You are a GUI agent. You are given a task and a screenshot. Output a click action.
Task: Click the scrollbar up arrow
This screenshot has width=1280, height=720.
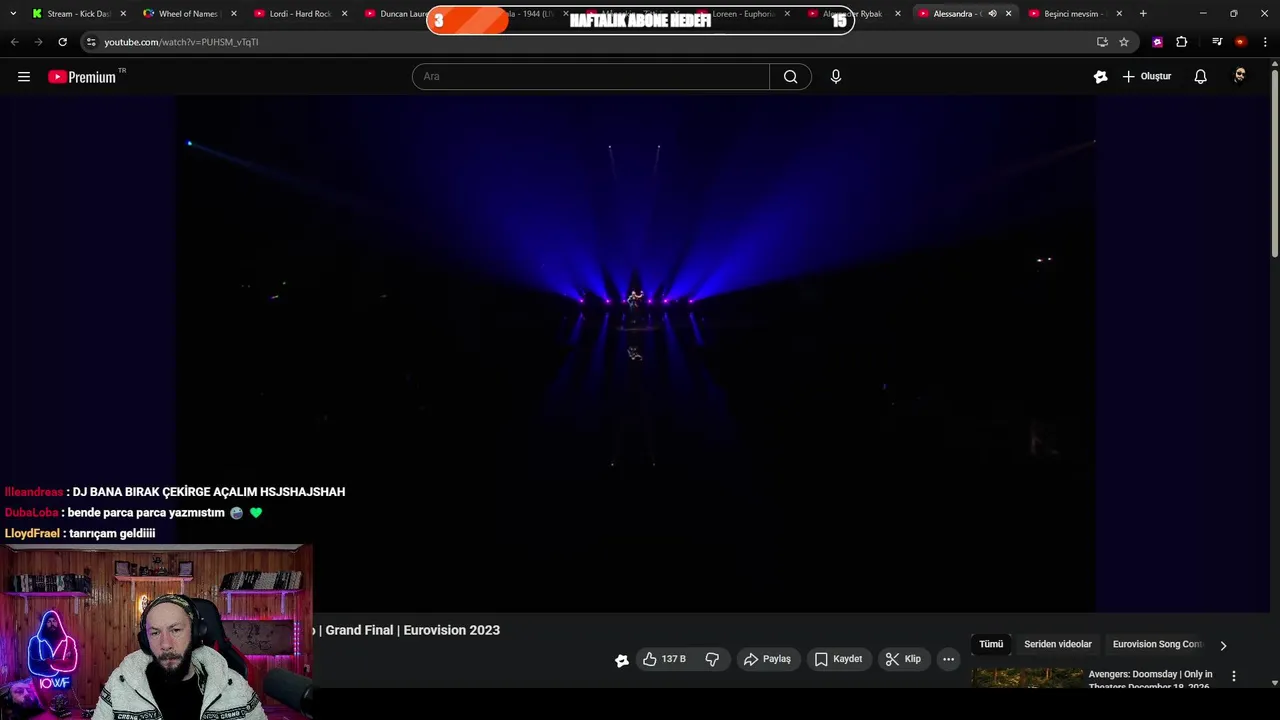[x=1274, y=65]
